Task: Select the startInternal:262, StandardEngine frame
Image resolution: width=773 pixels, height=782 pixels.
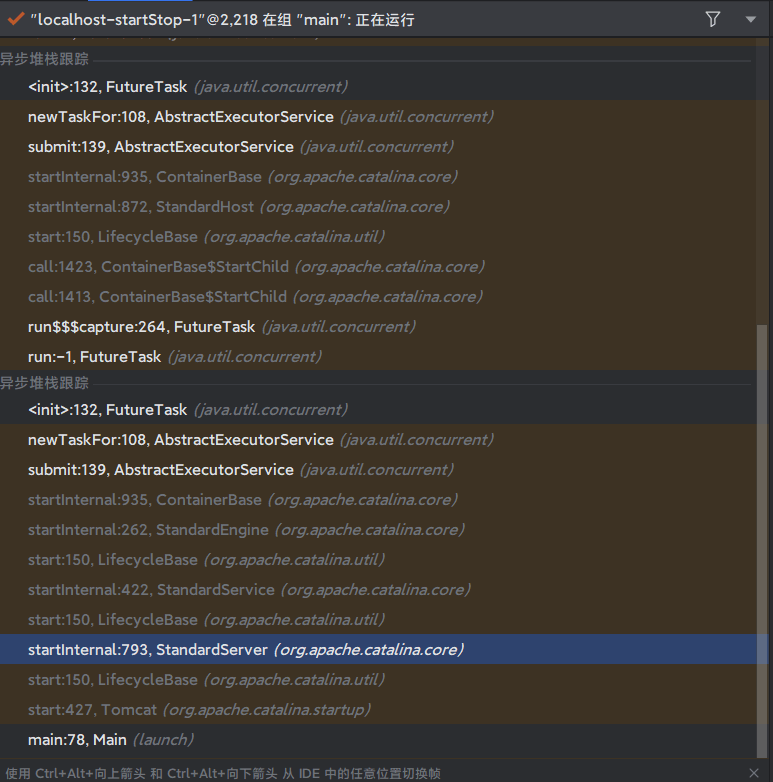Action: pyautogui.click(x=246, y=530)
